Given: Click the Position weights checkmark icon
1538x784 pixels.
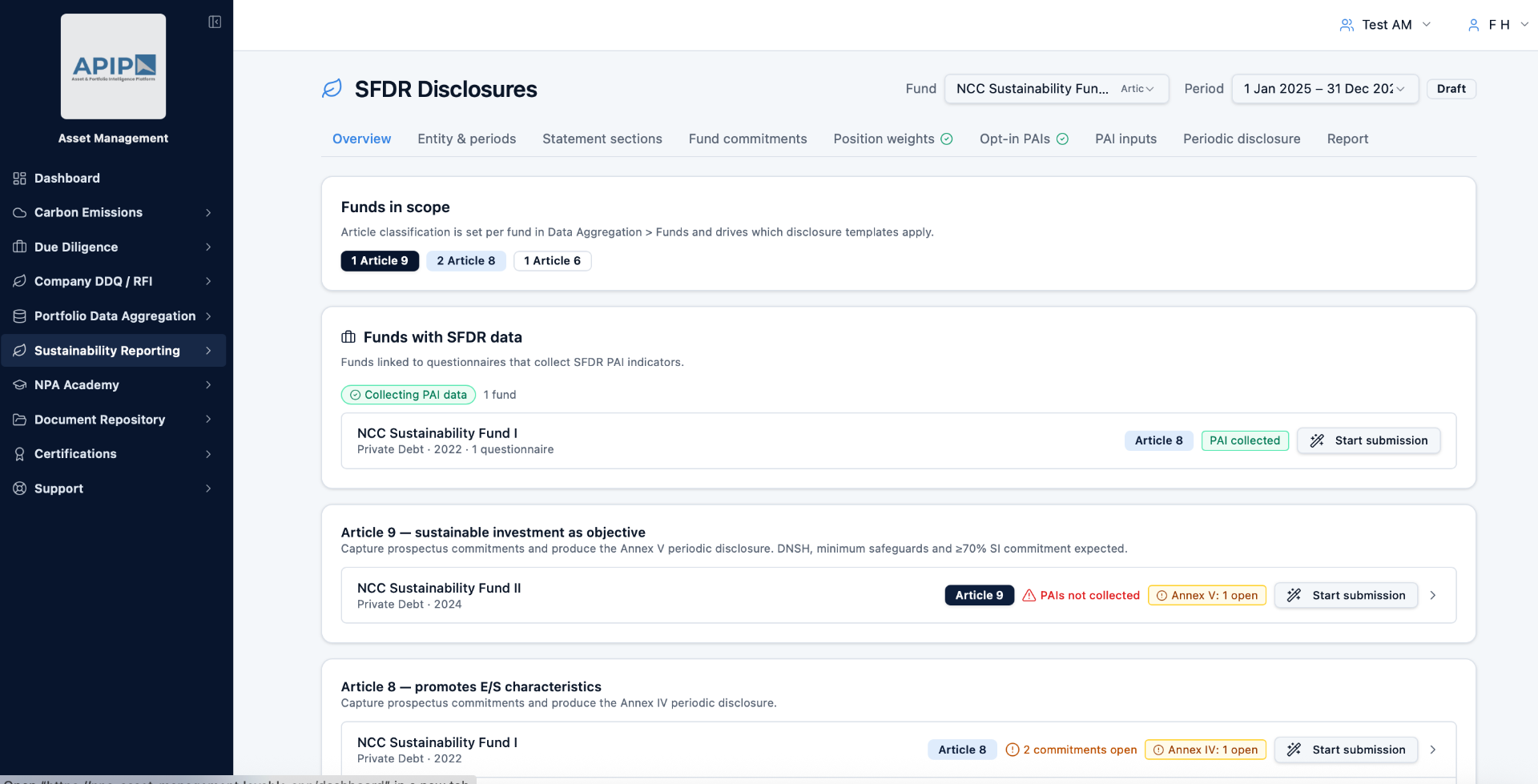Looking at the screenshot, I should point(947,139).
